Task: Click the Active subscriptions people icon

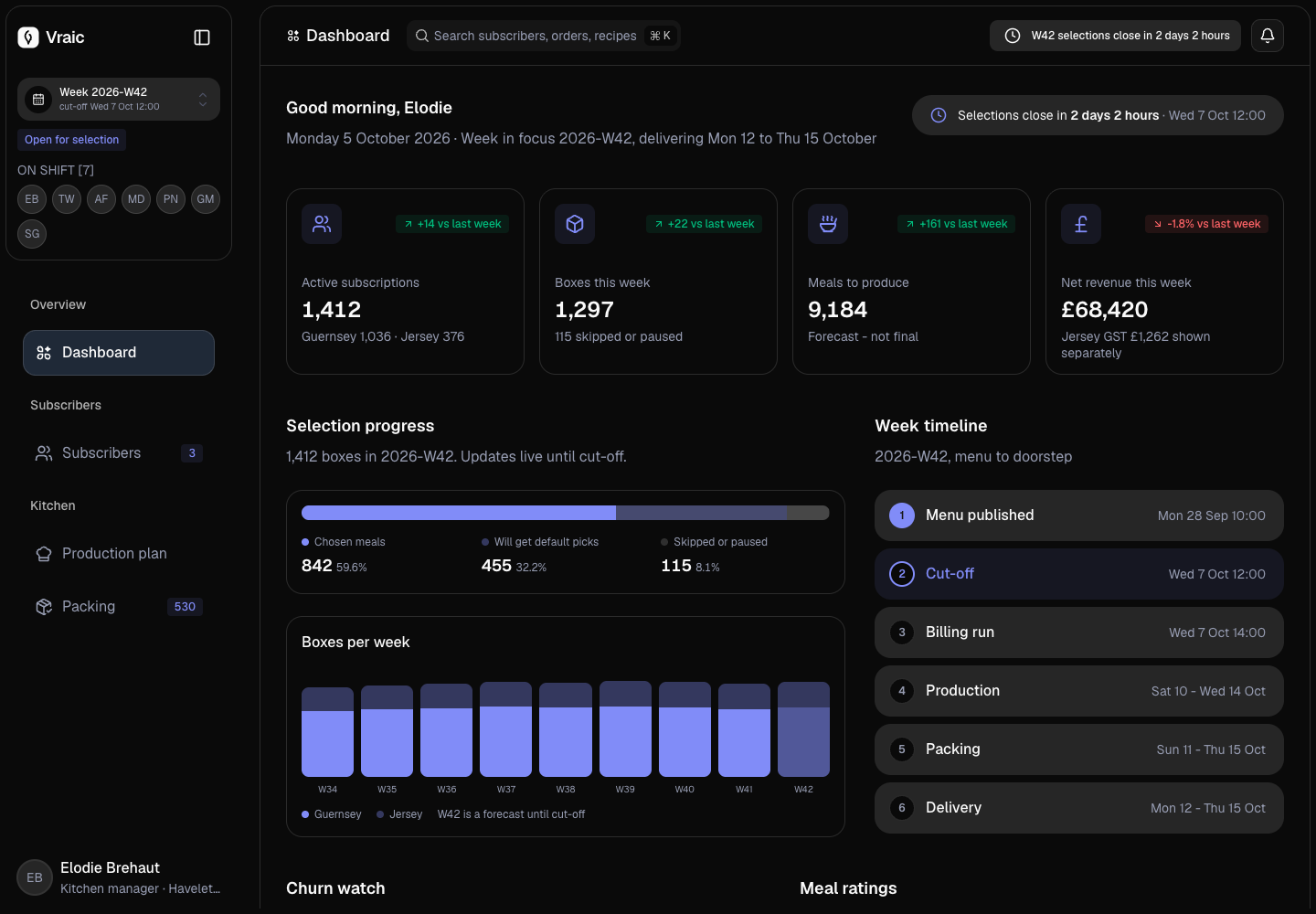Action: click(x=322, y=224)
